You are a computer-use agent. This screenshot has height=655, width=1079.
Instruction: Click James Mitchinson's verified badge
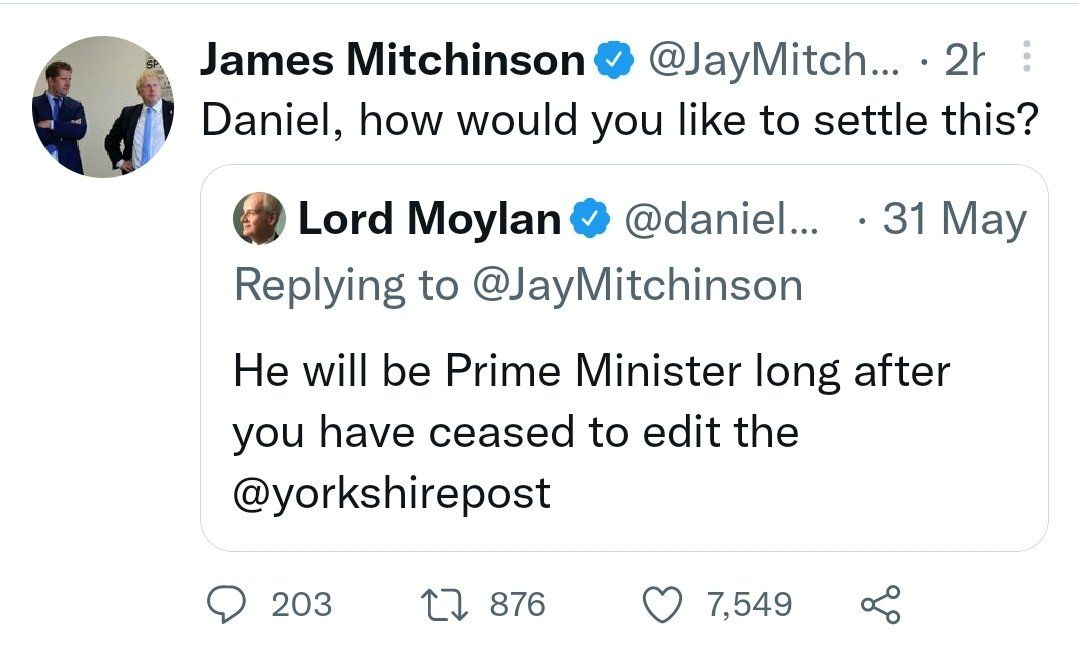pyautogui.click(x=613, y=63)
